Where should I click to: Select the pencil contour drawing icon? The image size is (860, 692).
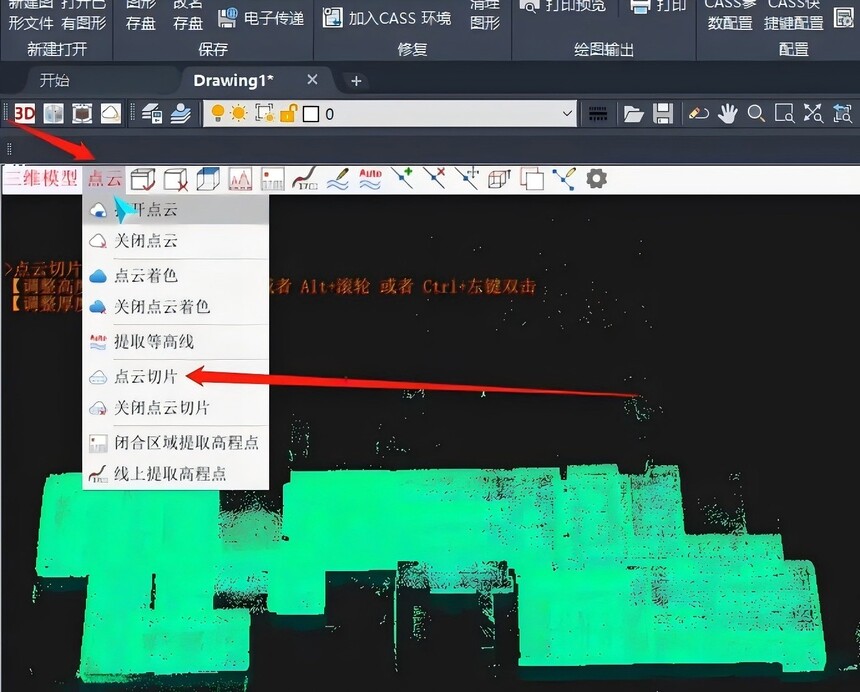click(x=338, y=179)
